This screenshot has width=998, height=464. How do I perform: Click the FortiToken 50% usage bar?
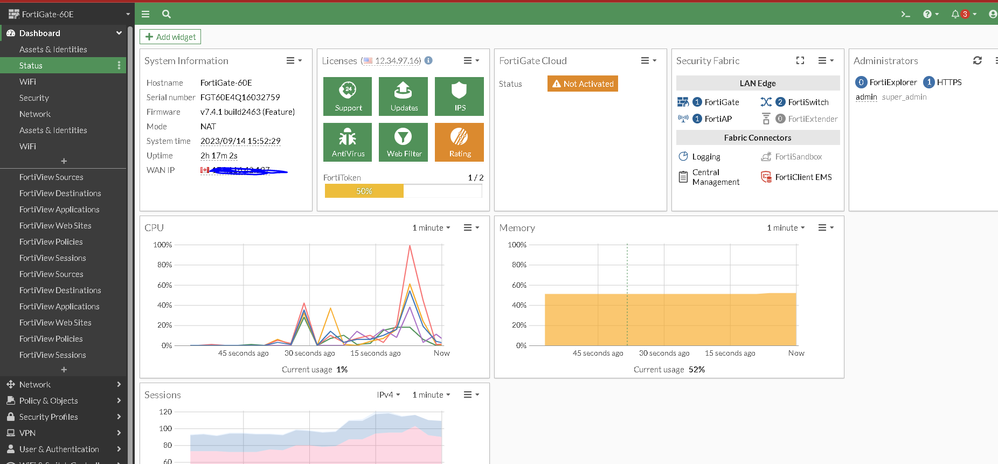364,190
